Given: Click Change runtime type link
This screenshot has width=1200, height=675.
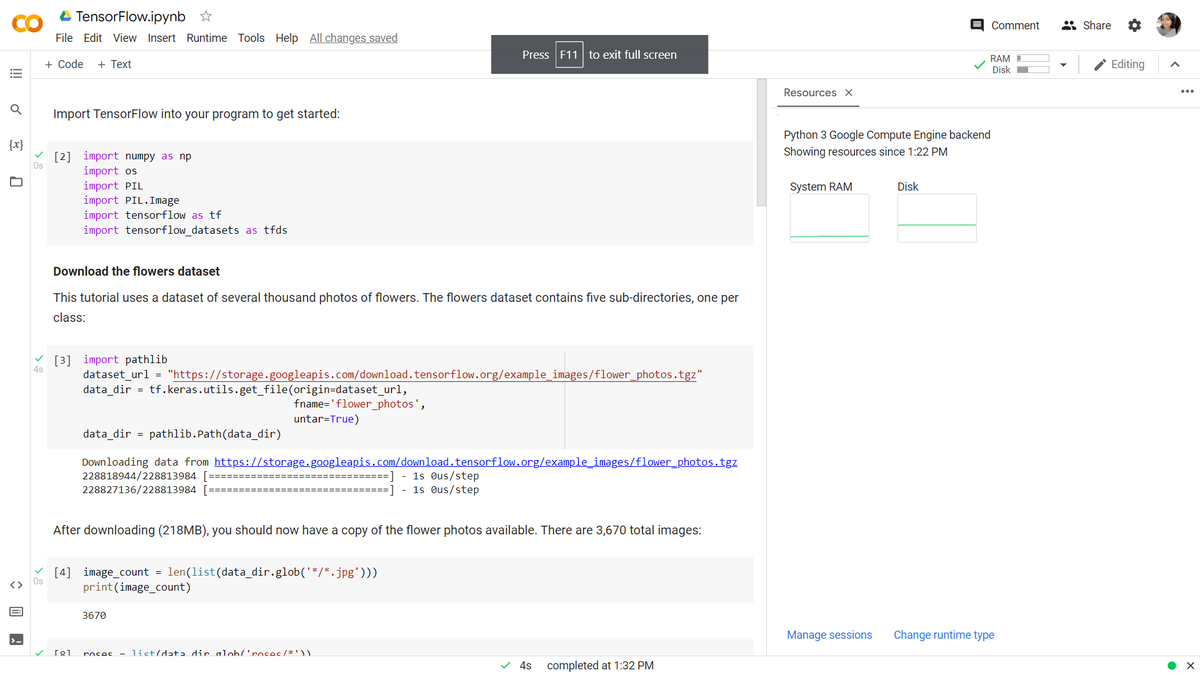Looking at the screenshot, I should (944, 635).
